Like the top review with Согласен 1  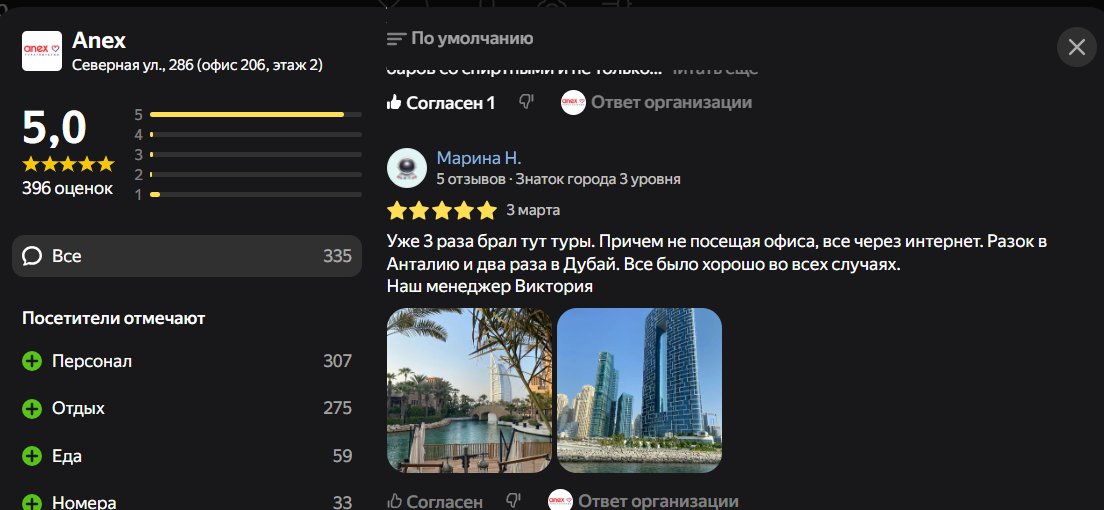441,103
